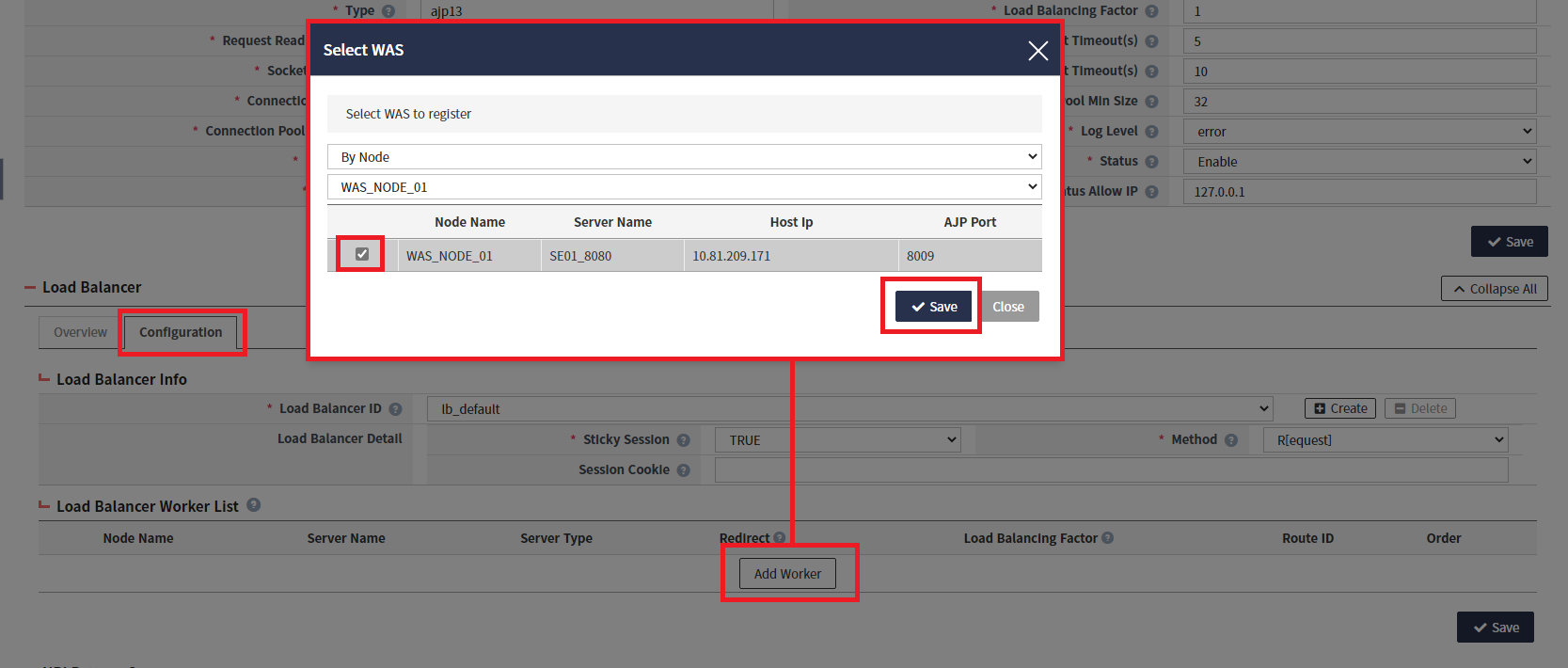Open the By Node dropdown
Viewport: 1568px width, 668px height.
tap(684, 157)
